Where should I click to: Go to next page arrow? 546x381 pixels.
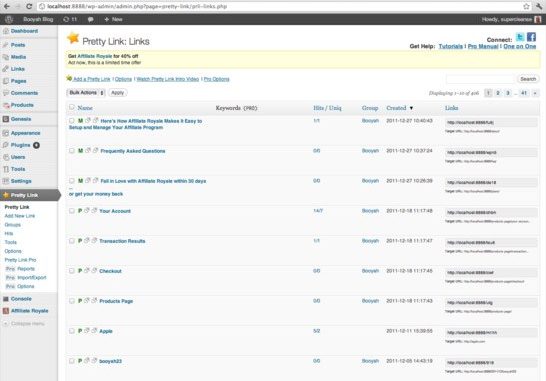[535, 93]
